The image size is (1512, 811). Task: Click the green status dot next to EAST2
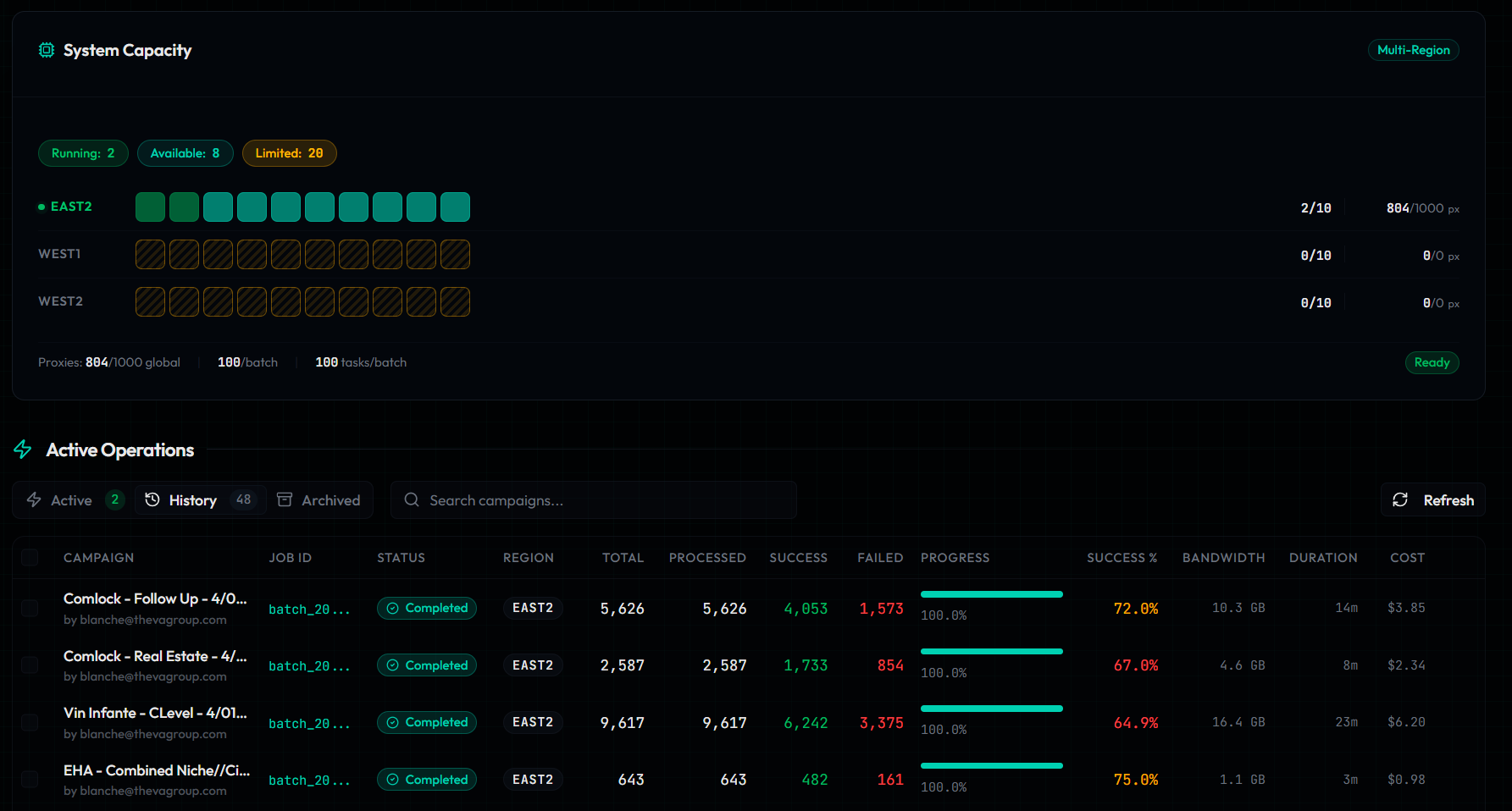click(x=40, y=206)
